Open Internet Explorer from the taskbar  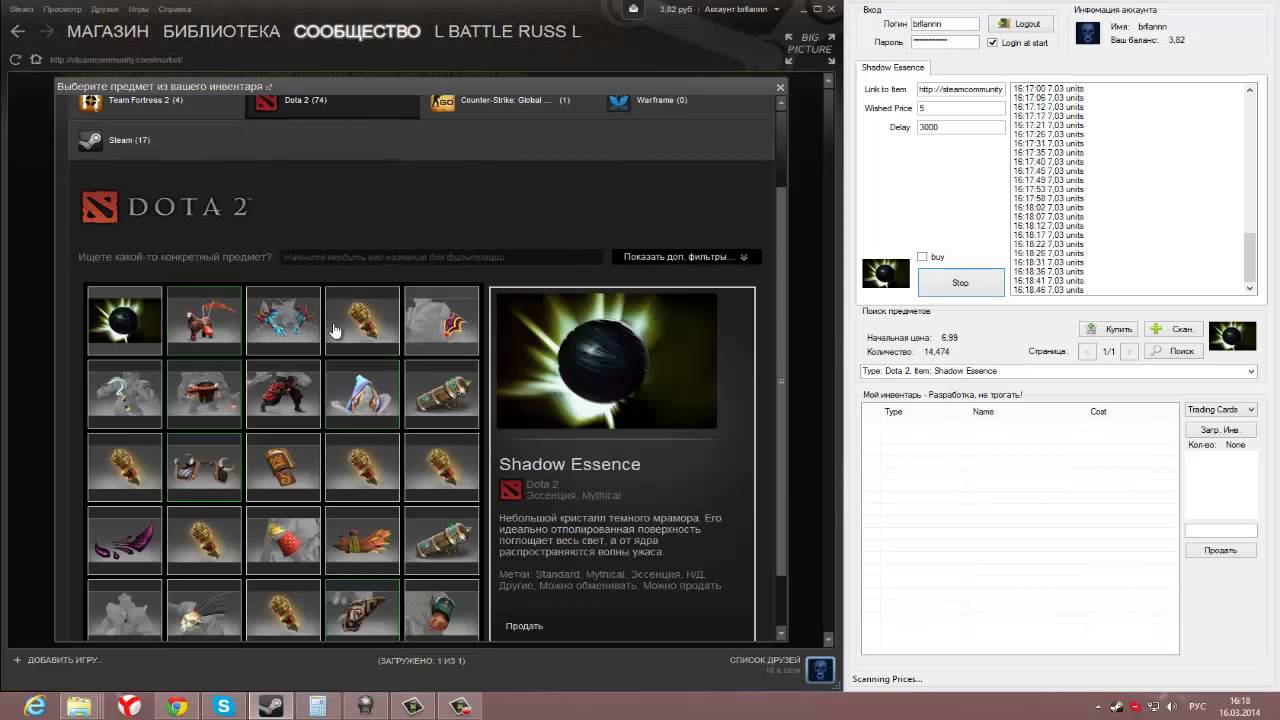[36, 706]
